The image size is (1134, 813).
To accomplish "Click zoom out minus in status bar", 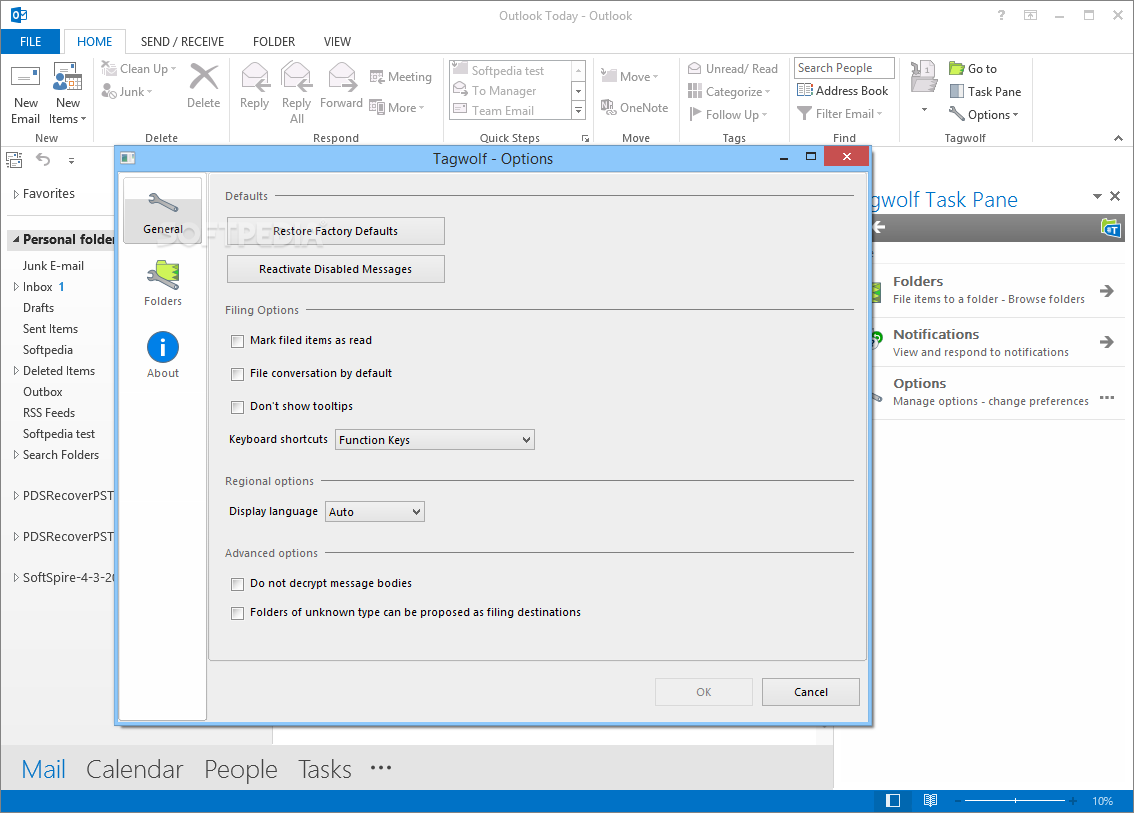I will pos(958,801).
